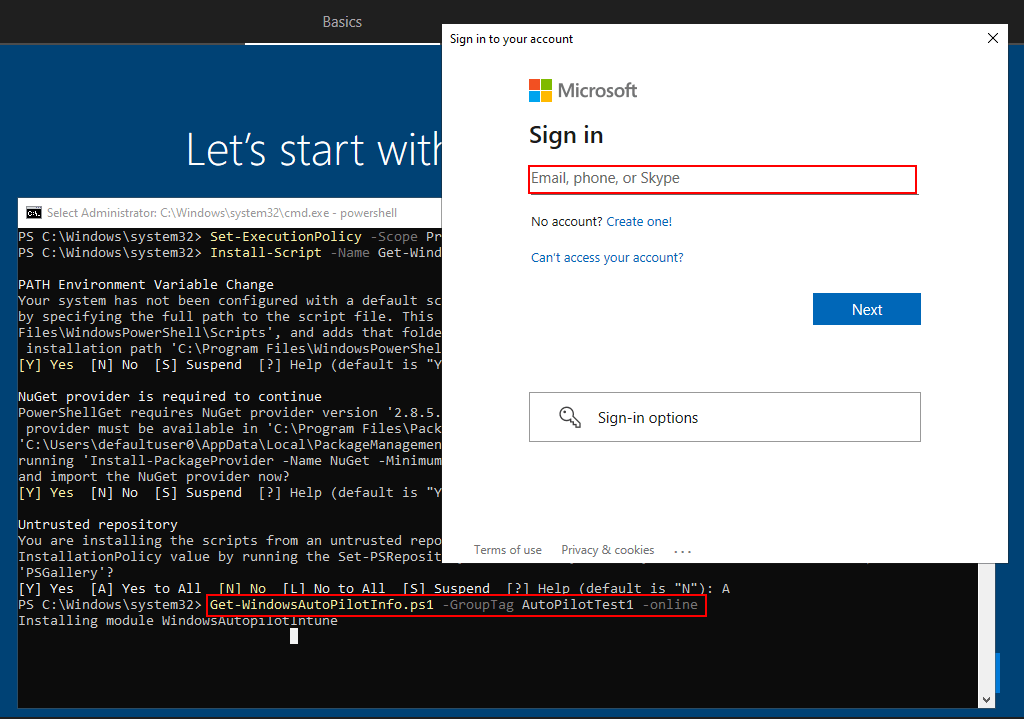1024x719 pixels.
Task: Click the console scrollbar down arrow
Action: coord(988,699)
